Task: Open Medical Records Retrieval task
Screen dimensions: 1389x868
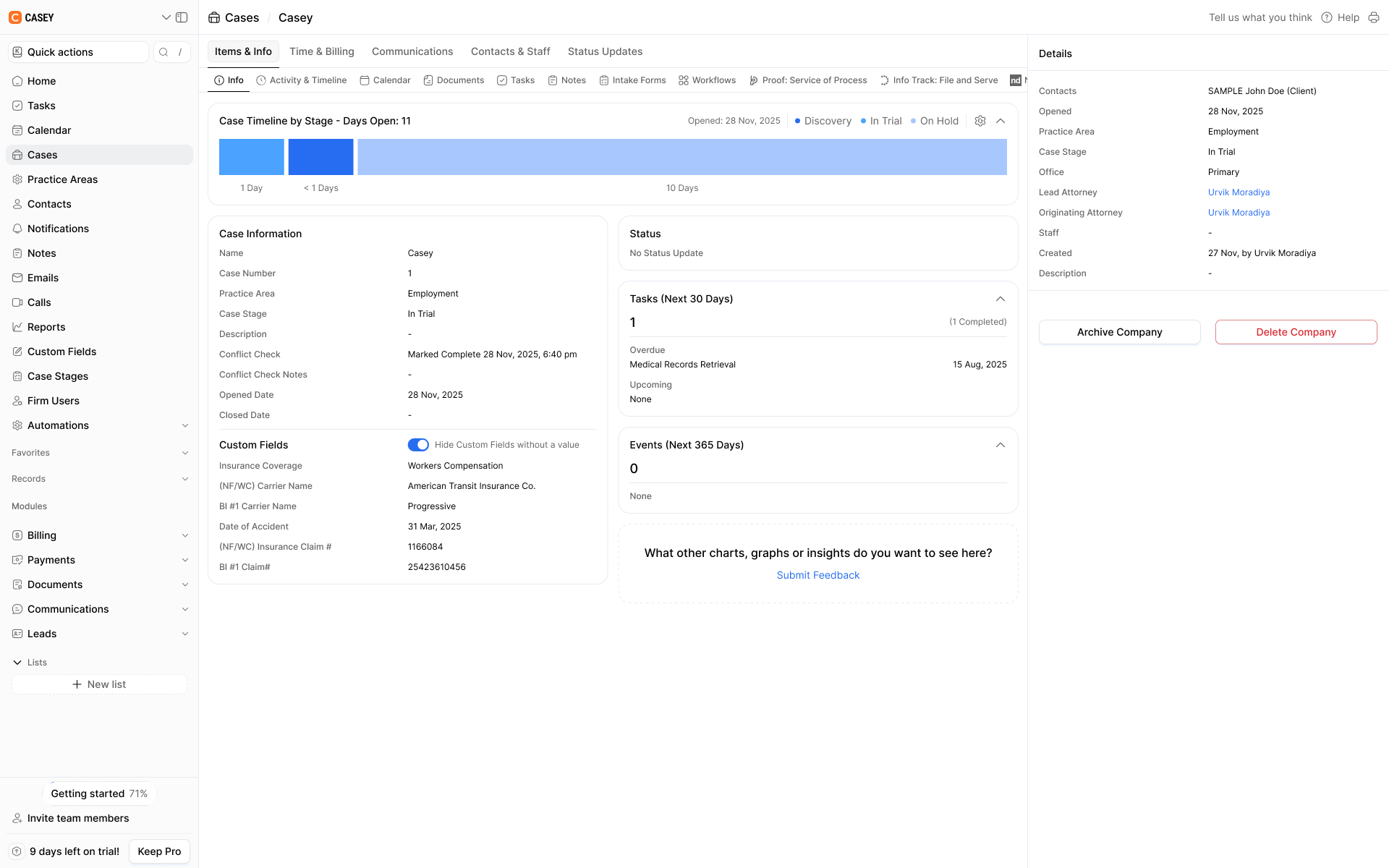Action: [x=682, y=365]
